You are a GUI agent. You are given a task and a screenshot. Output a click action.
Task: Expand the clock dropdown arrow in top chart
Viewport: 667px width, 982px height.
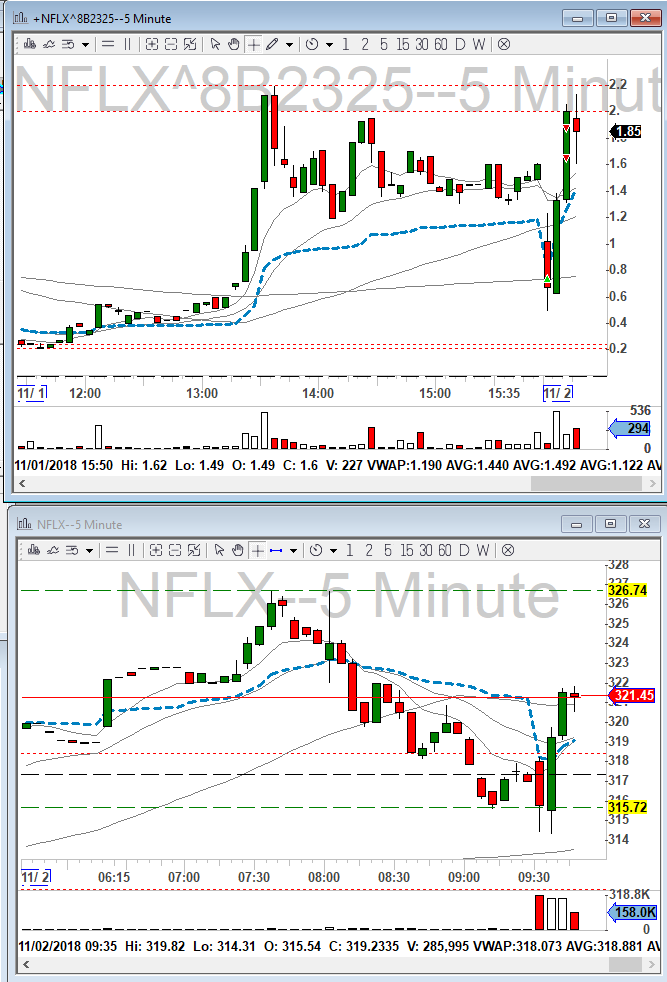point(329,44)
